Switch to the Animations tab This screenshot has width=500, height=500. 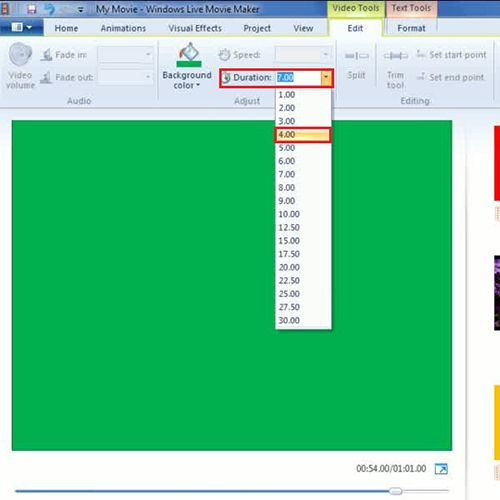coord(123,28)
